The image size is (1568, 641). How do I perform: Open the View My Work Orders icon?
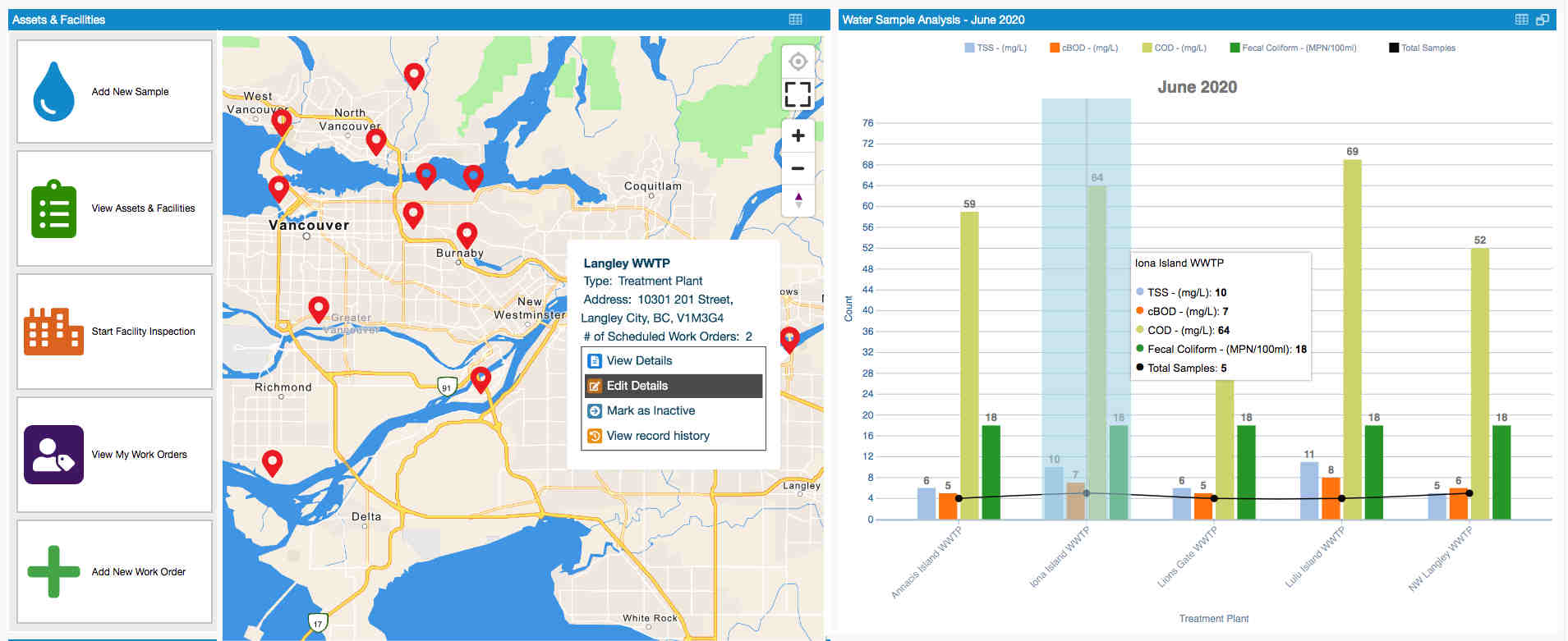tap(53, 455)
